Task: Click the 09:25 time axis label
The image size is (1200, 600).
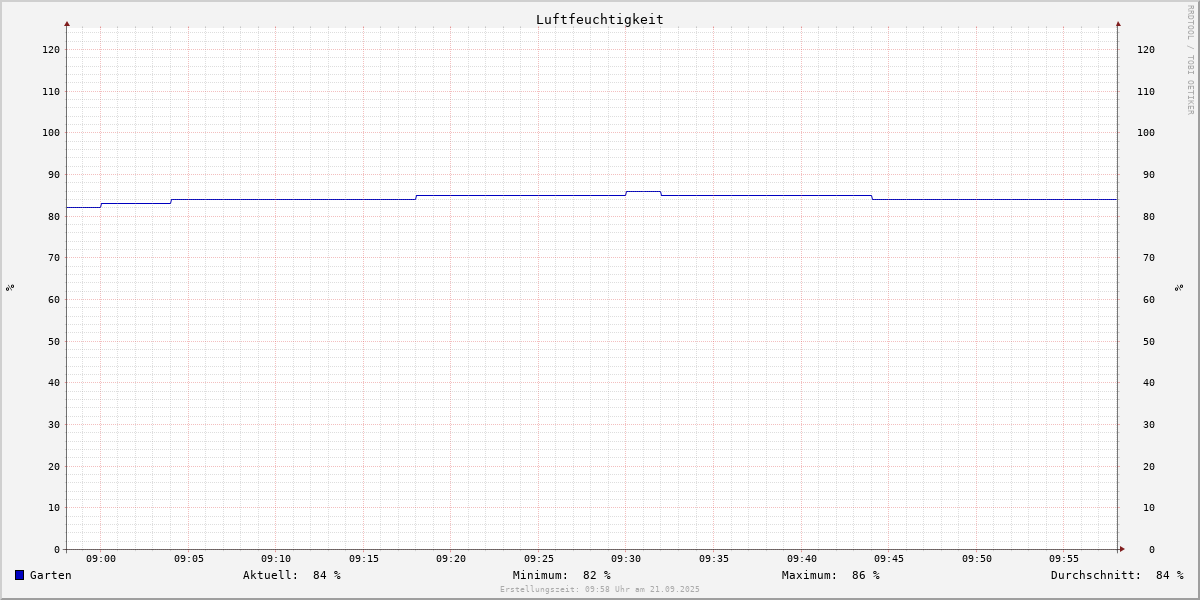Action: coord(539,559)
